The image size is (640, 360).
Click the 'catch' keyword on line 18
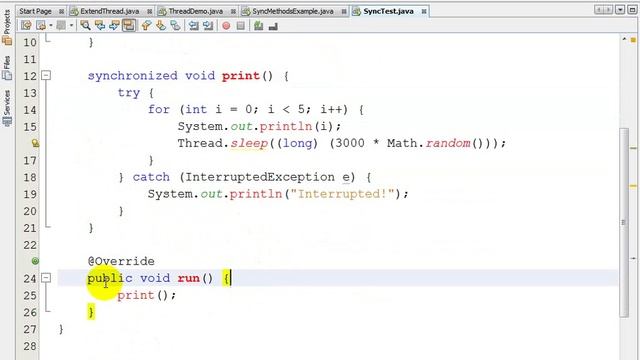pos(151,177)
